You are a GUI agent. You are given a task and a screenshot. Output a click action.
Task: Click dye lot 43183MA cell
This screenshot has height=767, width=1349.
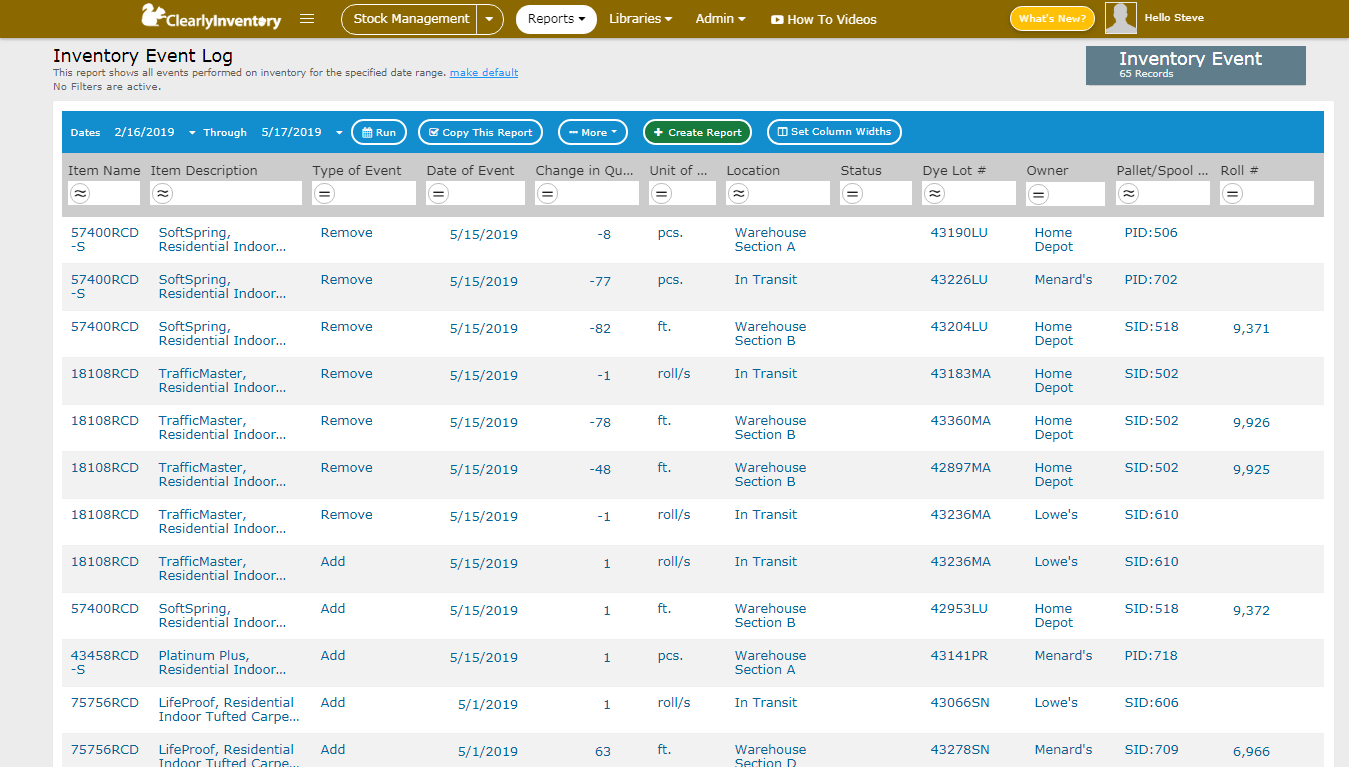click(961, 374)
